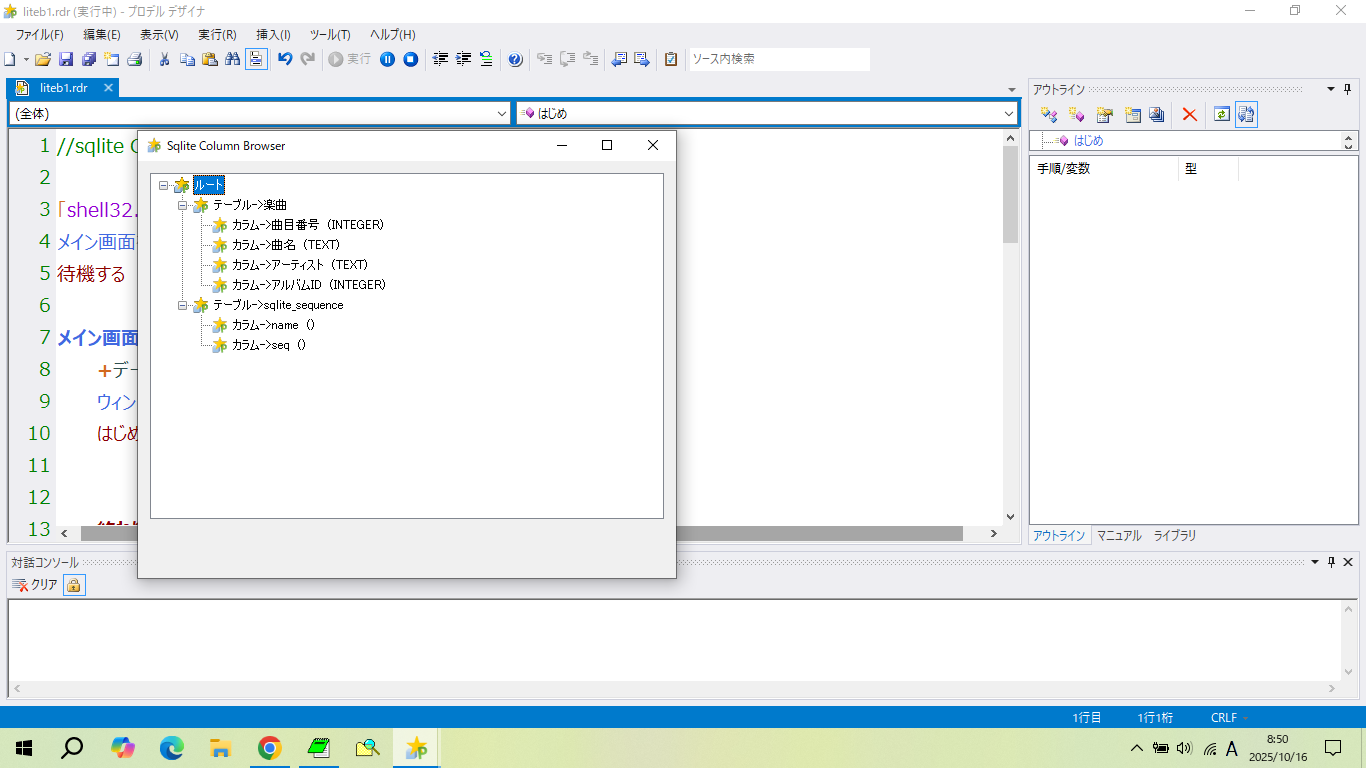
Task: Click the ソース内検索 search field
Action: (779, 59)
